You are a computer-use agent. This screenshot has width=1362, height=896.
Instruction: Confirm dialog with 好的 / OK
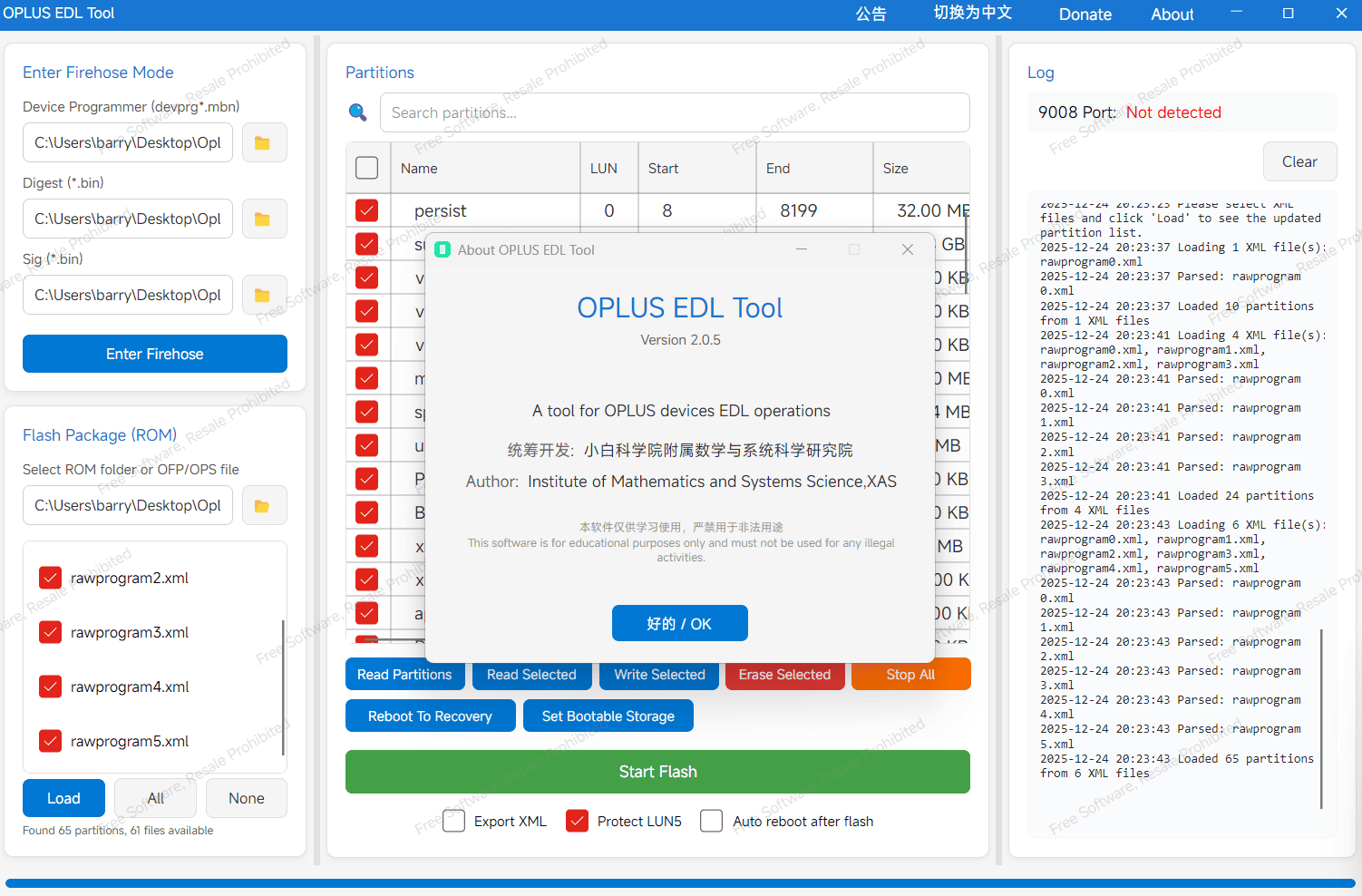(x=680, y=623)
